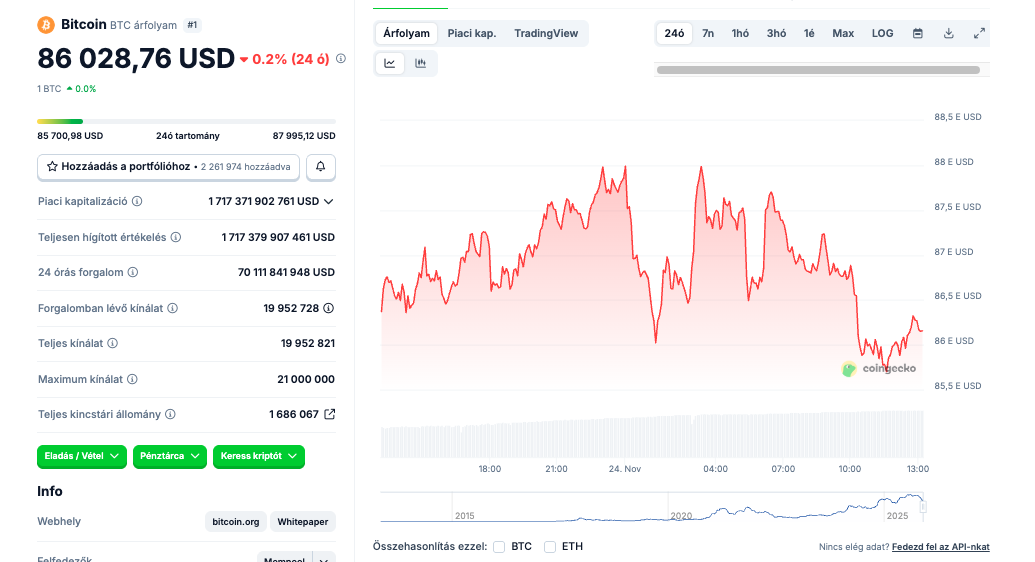The height and width of the screenshot is (562, 1035).
Task: Click the 21 000 000 maximum supply value
Action: pos(306,379)
